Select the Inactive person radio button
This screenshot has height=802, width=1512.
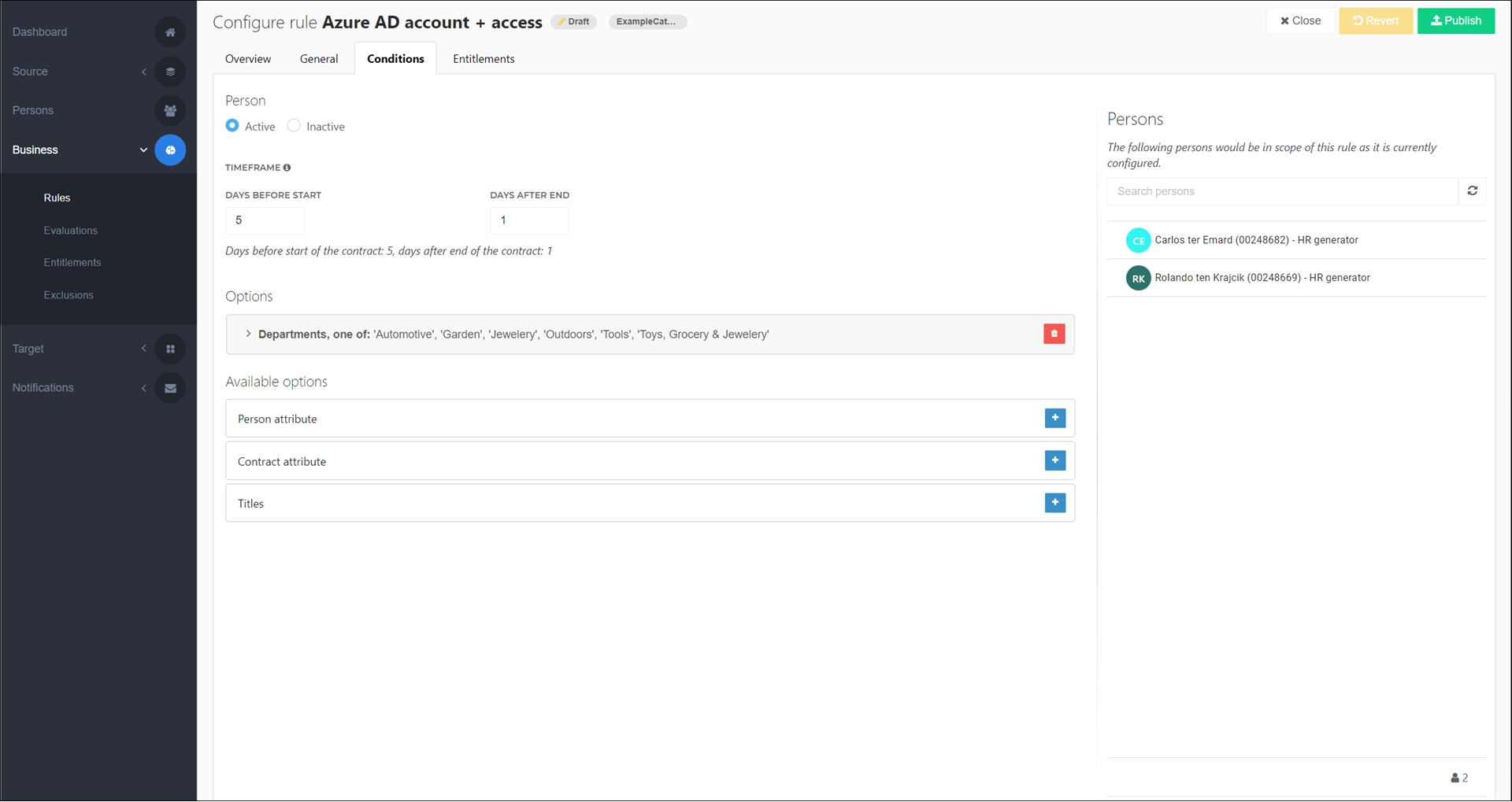pos(294,126)
